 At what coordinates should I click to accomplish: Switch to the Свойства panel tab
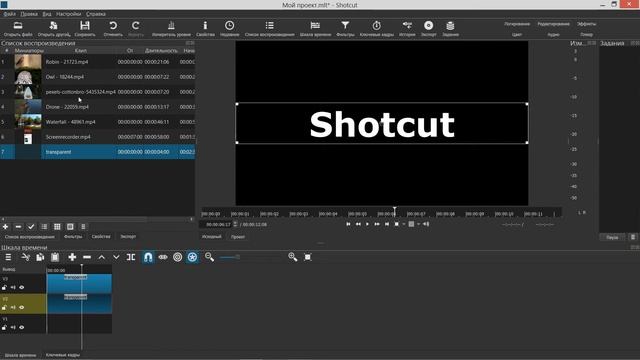click(101, 236)
